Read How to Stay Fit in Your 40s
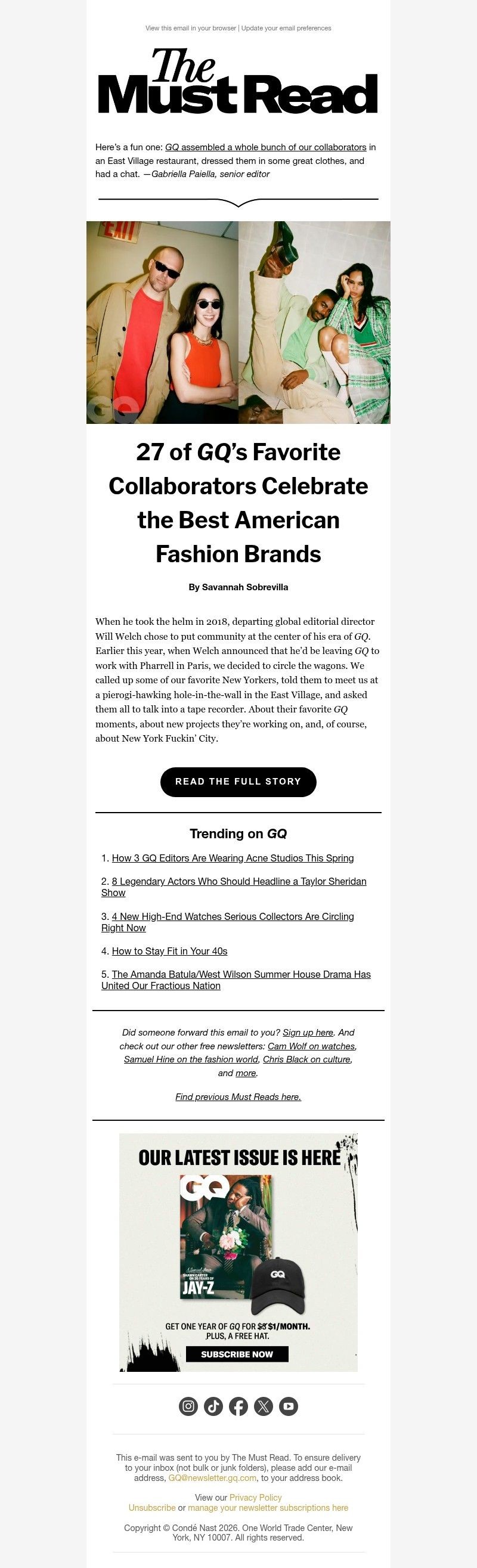Image resolution: width=477 pixels, height=1568 pixels. (x=172, y=950)
